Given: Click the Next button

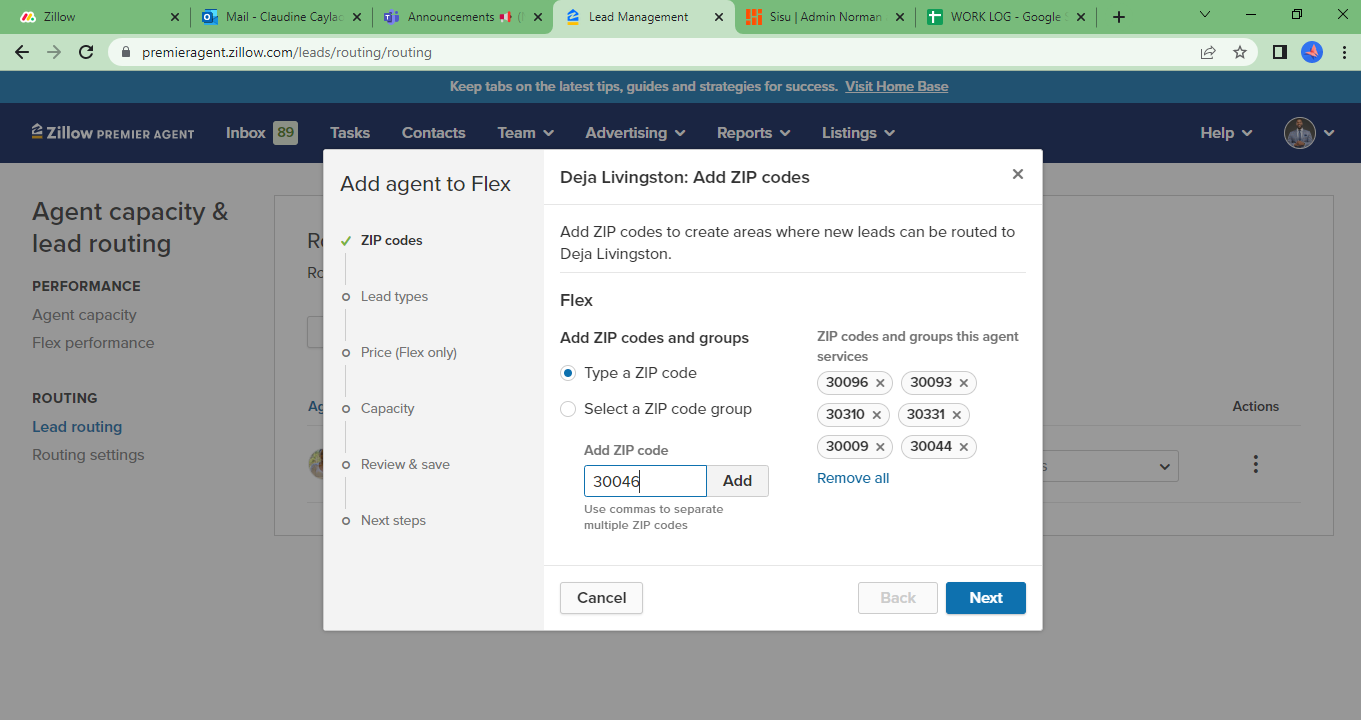Looking at the screenshot, I should [986, 598].
